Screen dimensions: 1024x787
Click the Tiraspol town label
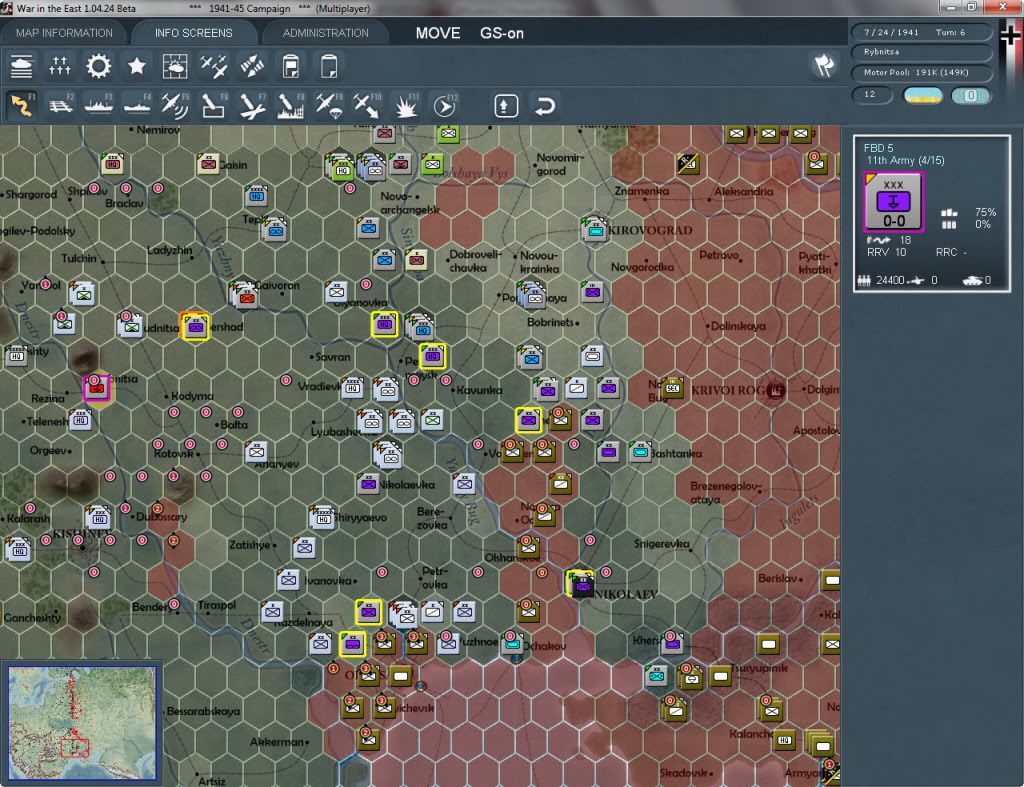[x=217, y=605]
